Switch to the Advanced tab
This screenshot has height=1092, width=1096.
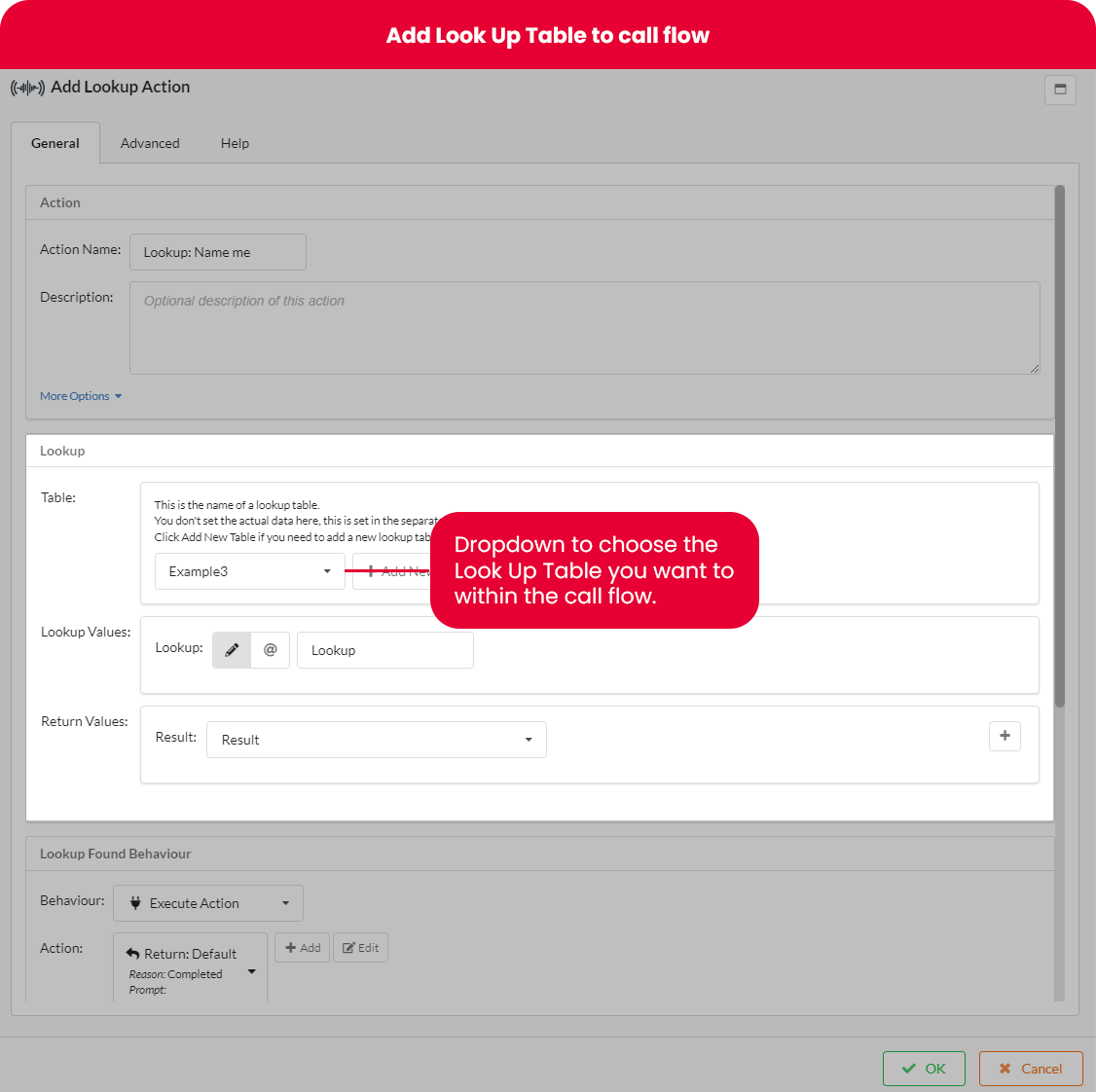[150, 143]
